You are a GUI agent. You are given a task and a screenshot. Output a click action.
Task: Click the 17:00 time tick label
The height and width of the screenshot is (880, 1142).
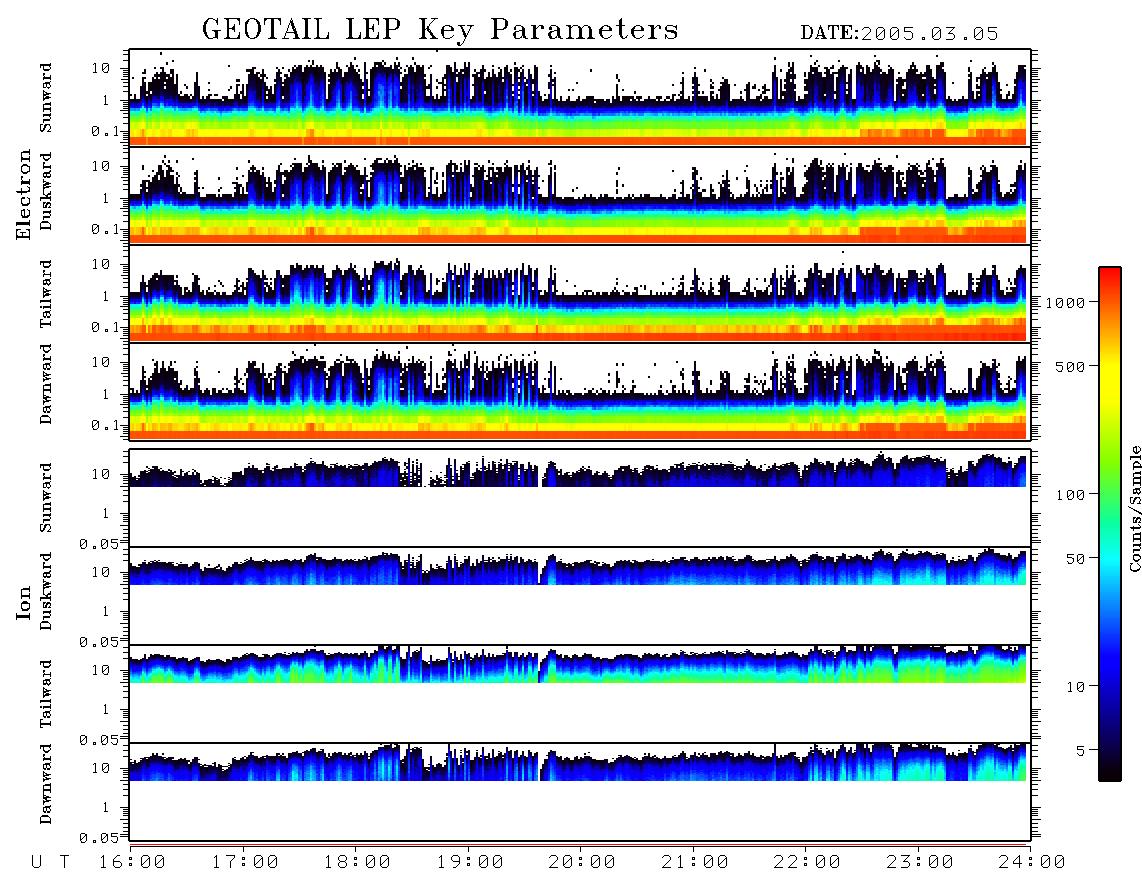click(x=245, y=863)
